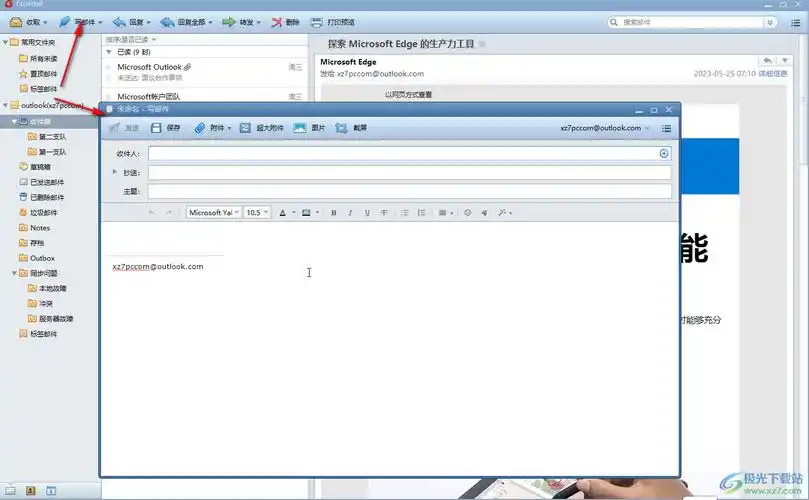Click the detailed info link beside the date
Image resolution: width=809 pixels, height=500 pixels.
(x=773, y=74)
